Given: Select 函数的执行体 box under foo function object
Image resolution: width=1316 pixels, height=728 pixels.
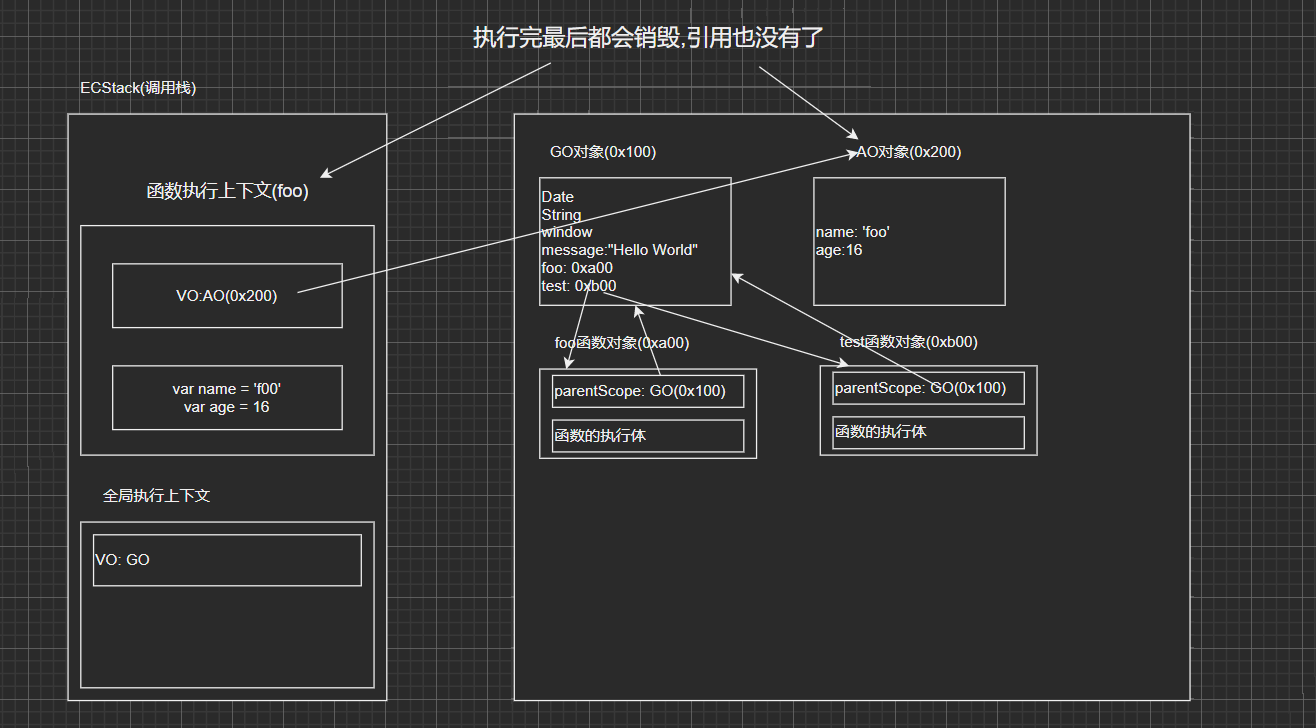Looking at the screenshot, I should pyautogui.click(x=648, y=436).
